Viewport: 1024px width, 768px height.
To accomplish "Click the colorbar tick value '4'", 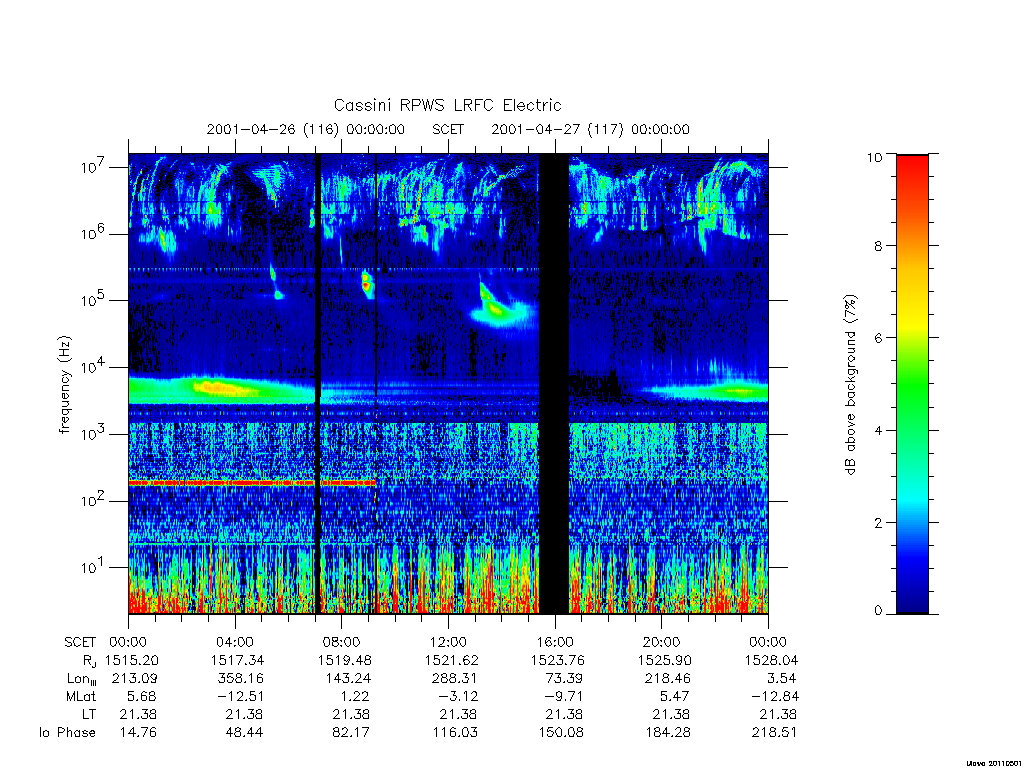I will [878, 430].
